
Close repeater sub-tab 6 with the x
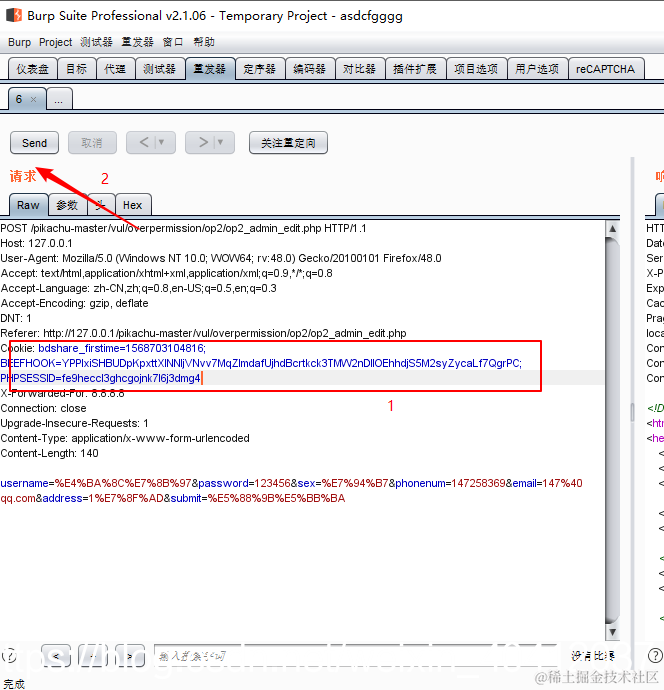(x=33, y=99)
